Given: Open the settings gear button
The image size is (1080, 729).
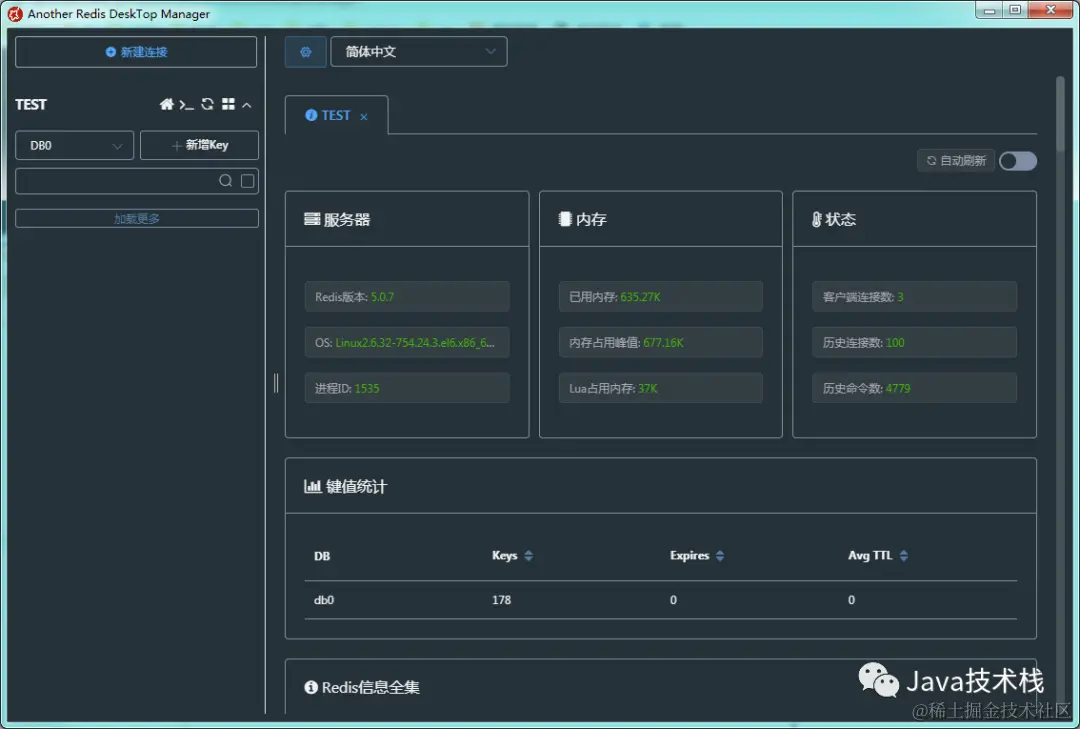Looking at the screenshot, I should [x=305, y=52].
